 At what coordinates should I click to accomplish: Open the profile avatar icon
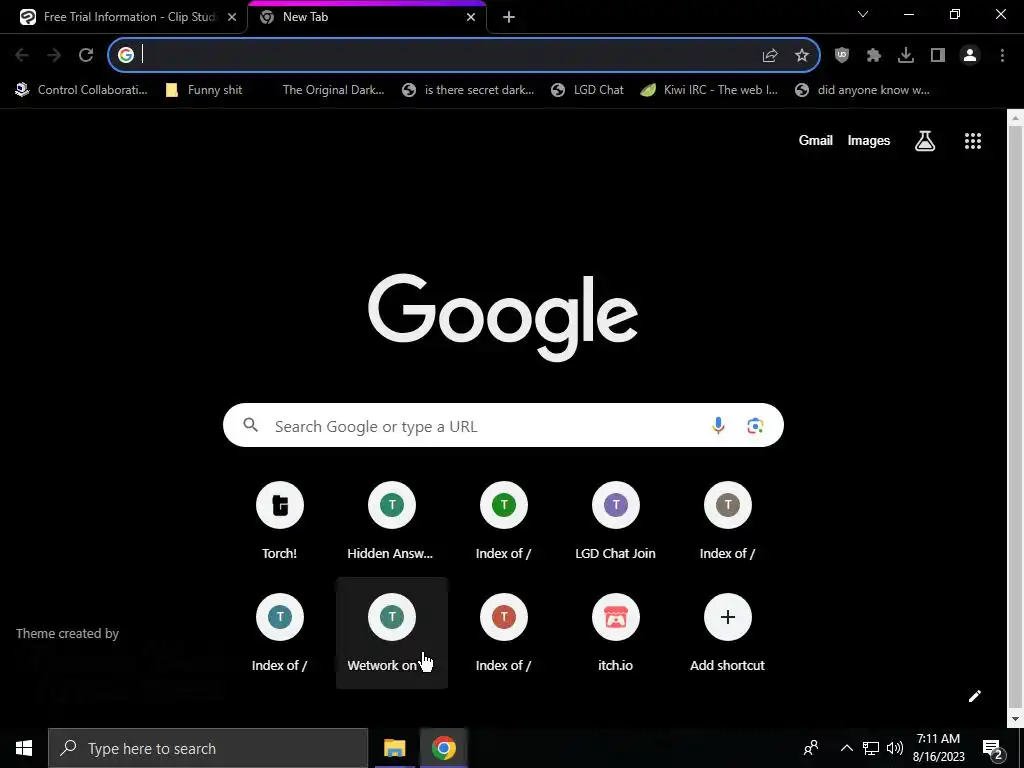click(970, 56)
